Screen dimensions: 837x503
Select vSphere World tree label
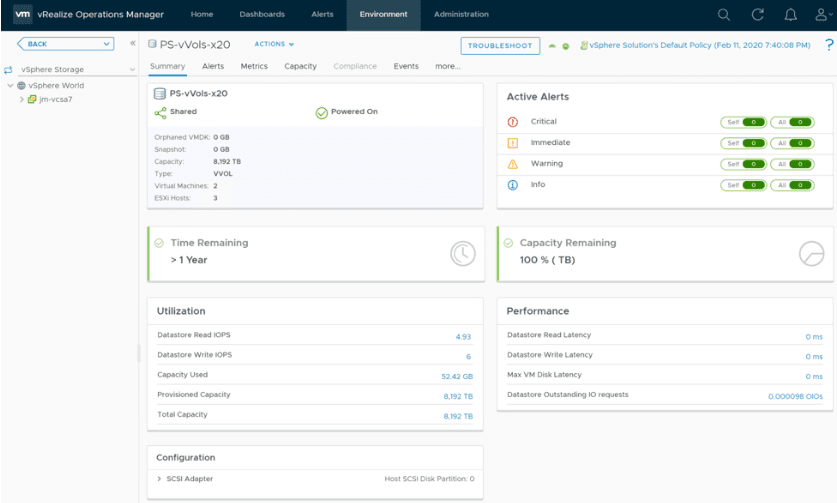pyautogui.click(x=56, y=85)
